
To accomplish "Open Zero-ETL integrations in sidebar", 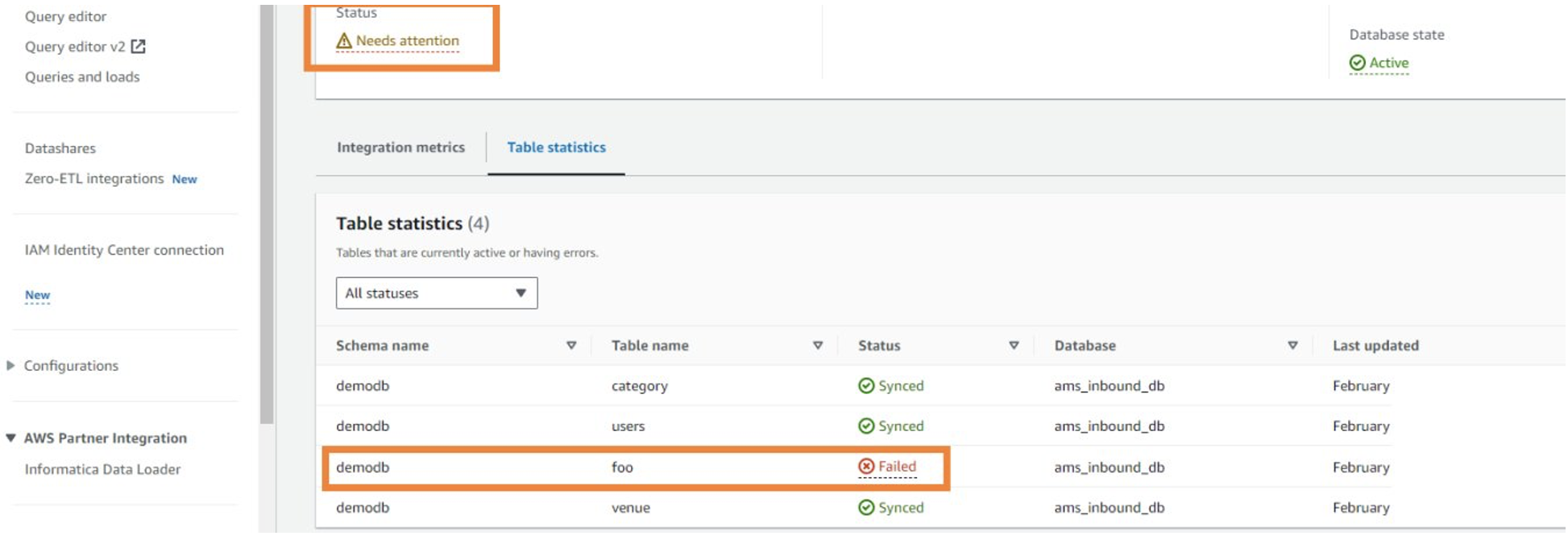I will pos(94,179).
